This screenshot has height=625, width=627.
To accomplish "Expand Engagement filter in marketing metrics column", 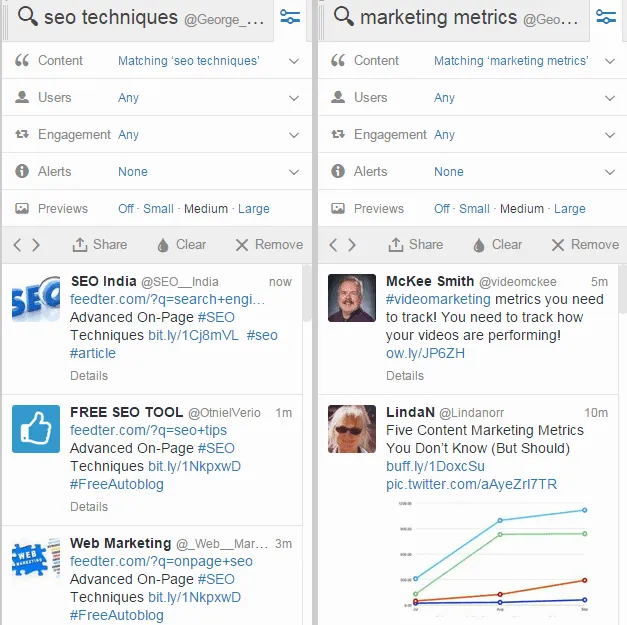I will (610, 135).
